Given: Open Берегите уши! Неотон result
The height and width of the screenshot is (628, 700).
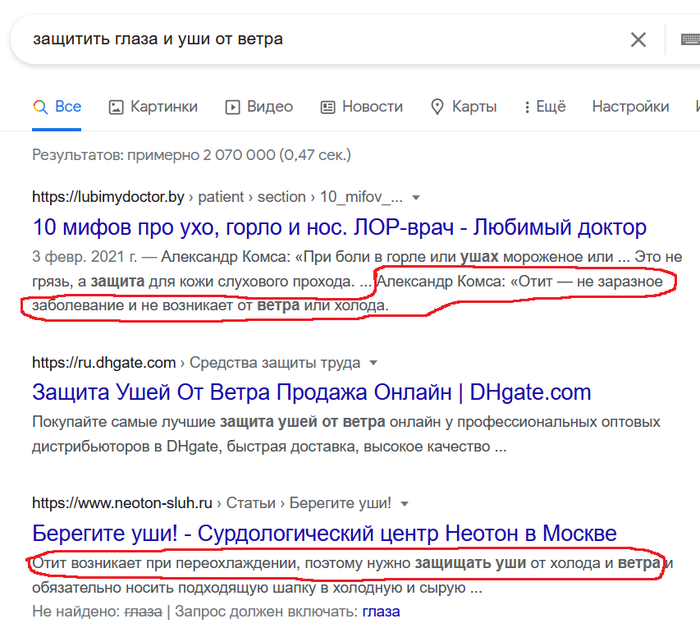Looking at the screenshot, I should pos(325,533).
